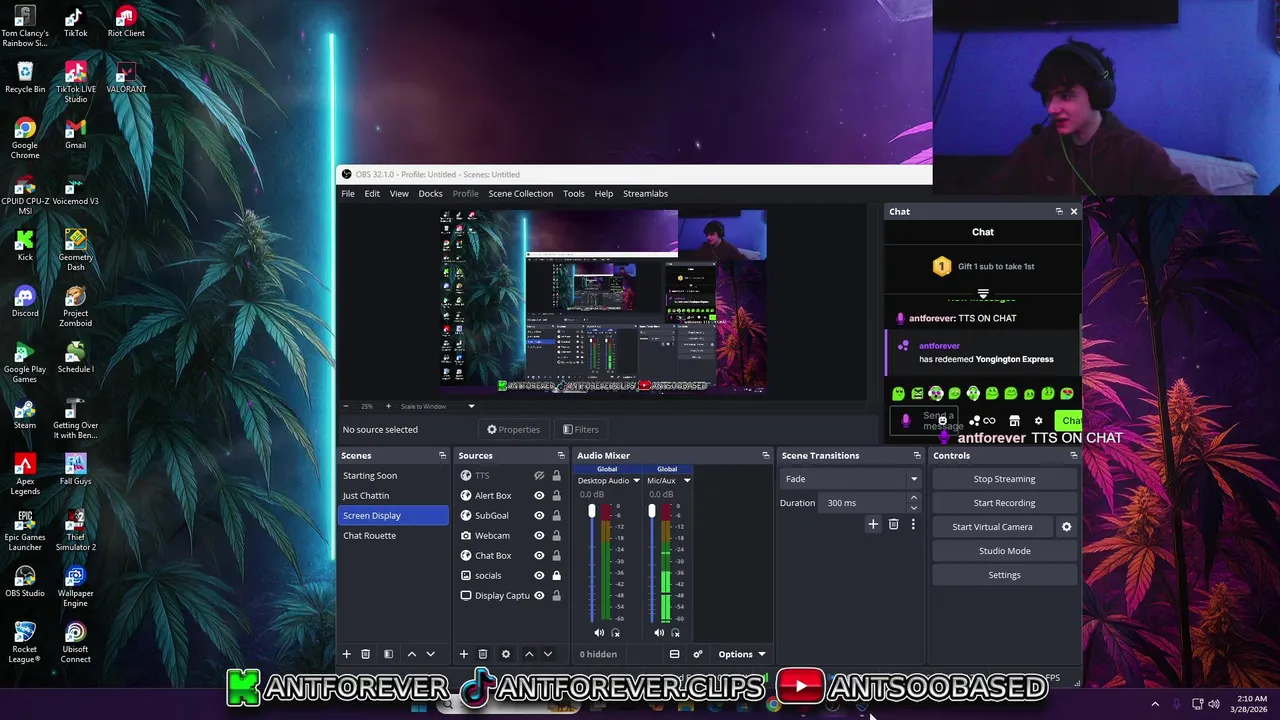The image size is (1280, 720).
Task: Remove the selected scene using trash icon
Action: [x=365, y=654]
